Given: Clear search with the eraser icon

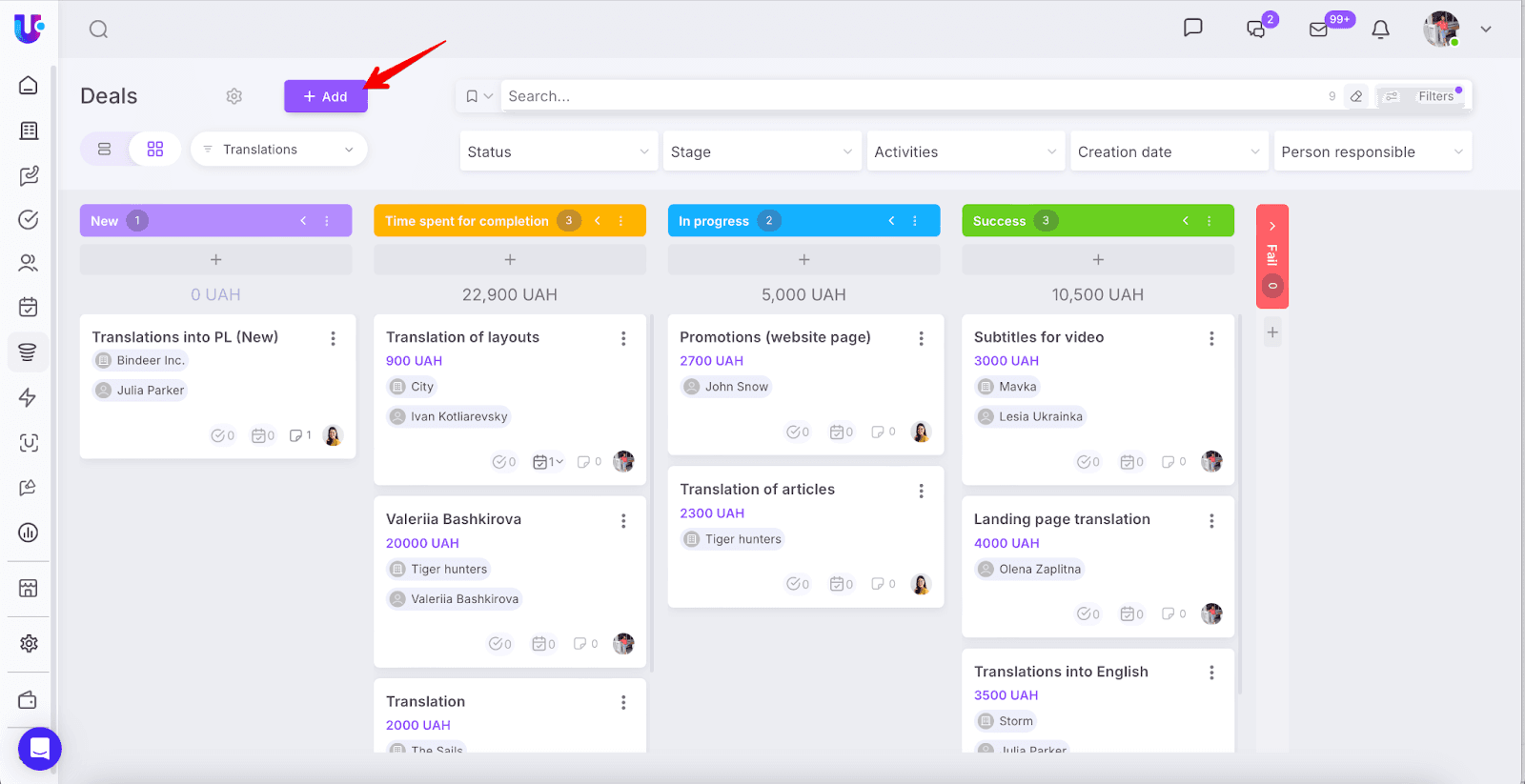Looking at the screenshot, I should (1356, 96).
